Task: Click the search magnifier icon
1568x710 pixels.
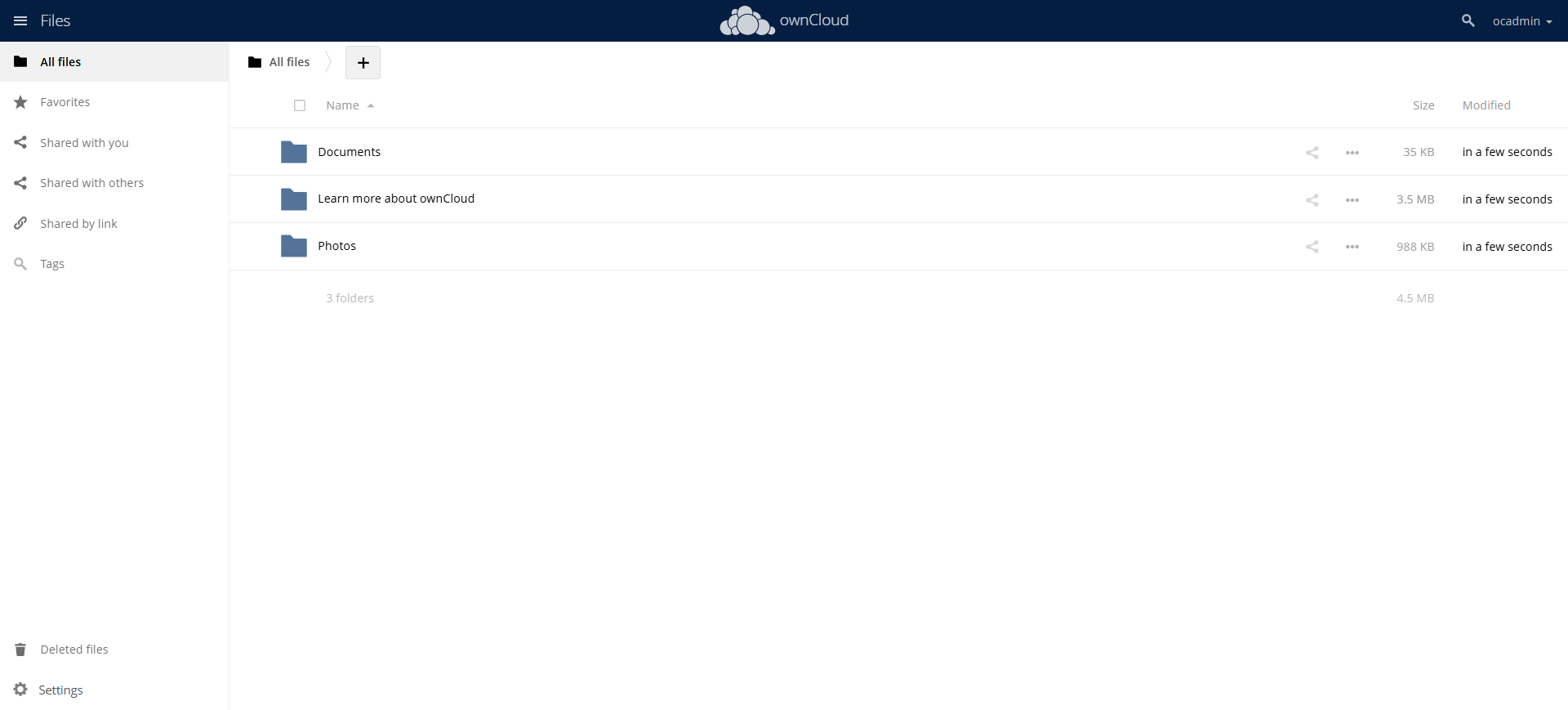Action: 1468,20
